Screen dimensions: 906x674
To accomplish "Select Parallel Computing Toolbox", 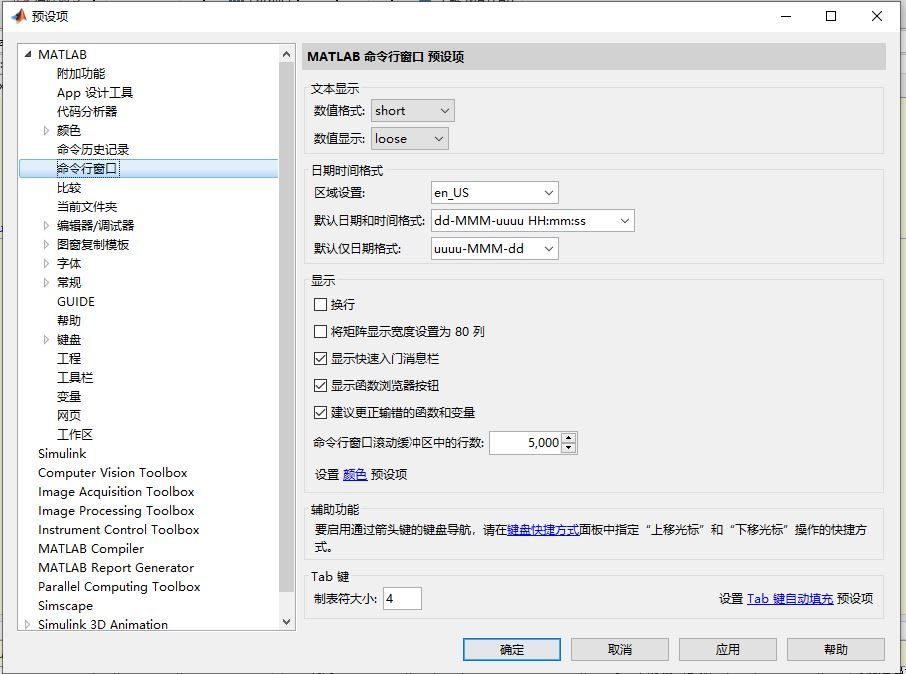I will 119,587.
